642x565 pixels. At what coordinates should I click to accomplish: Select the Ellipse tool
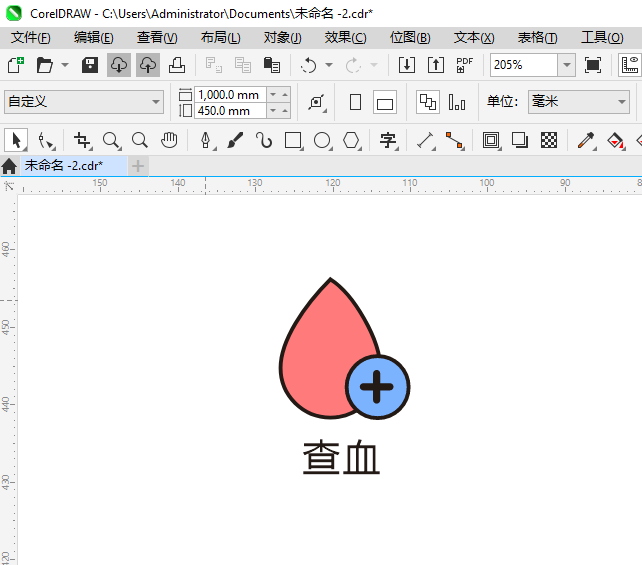[x=322, y=140]
